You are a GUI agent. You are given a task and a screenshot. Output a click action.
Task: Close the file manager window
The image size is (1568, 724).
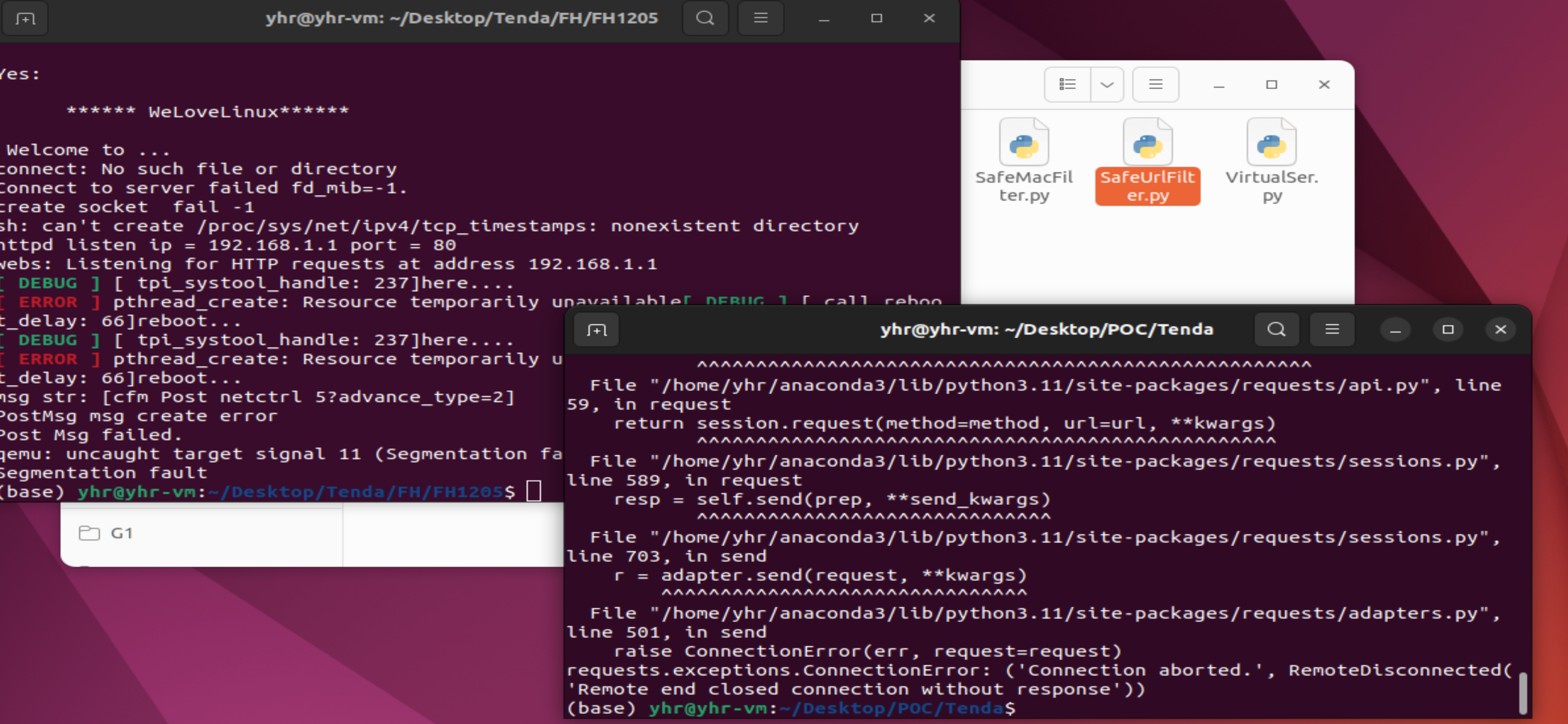pos(1324,85)
